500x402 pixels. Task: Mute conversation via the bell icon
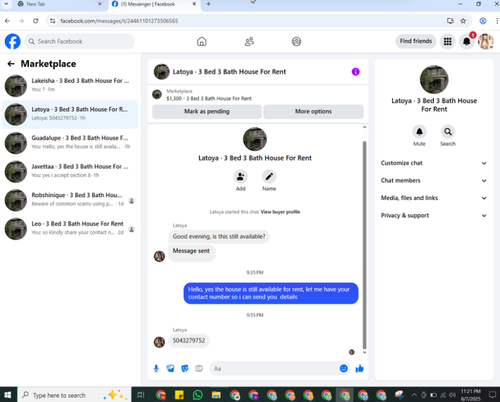click(x=419, y=132)
